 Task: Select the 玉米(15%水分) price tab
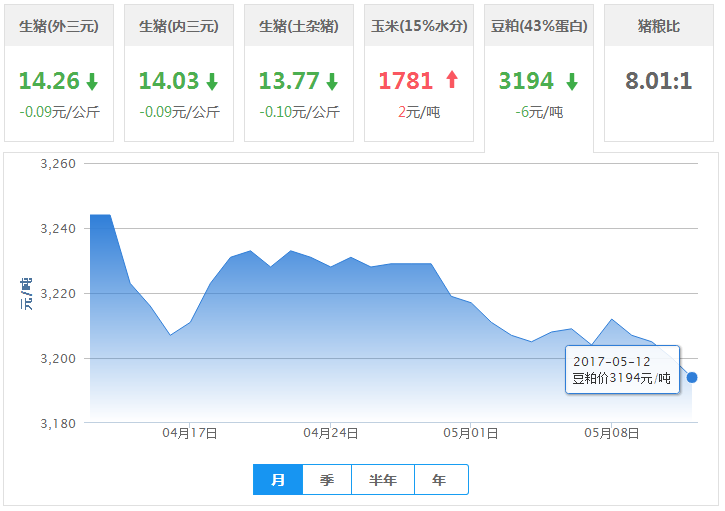click(x=419, y=73)
